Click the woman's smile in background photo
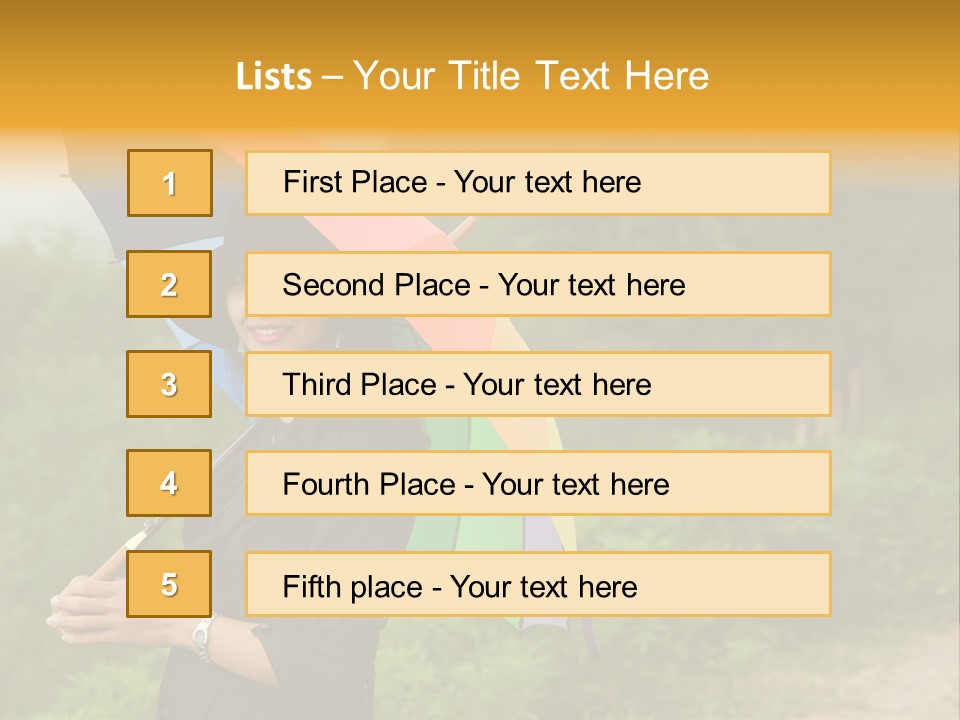 [x=266, y=331]
